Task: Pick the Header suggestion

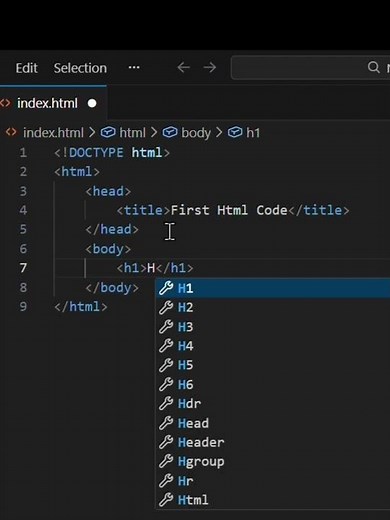Action: 273,442
